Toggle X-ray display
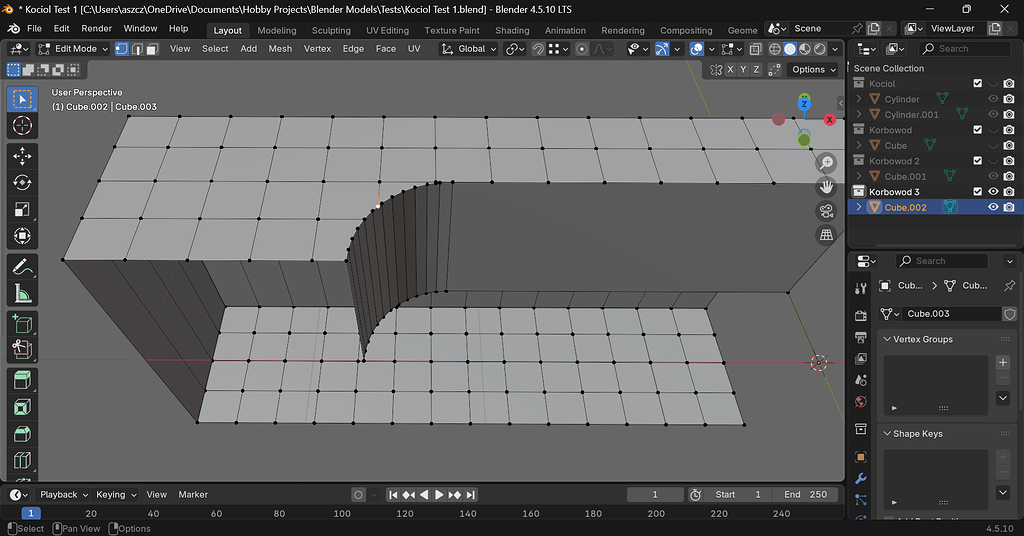The width and height of the screenshot is (1024, 536). point(756,49)
